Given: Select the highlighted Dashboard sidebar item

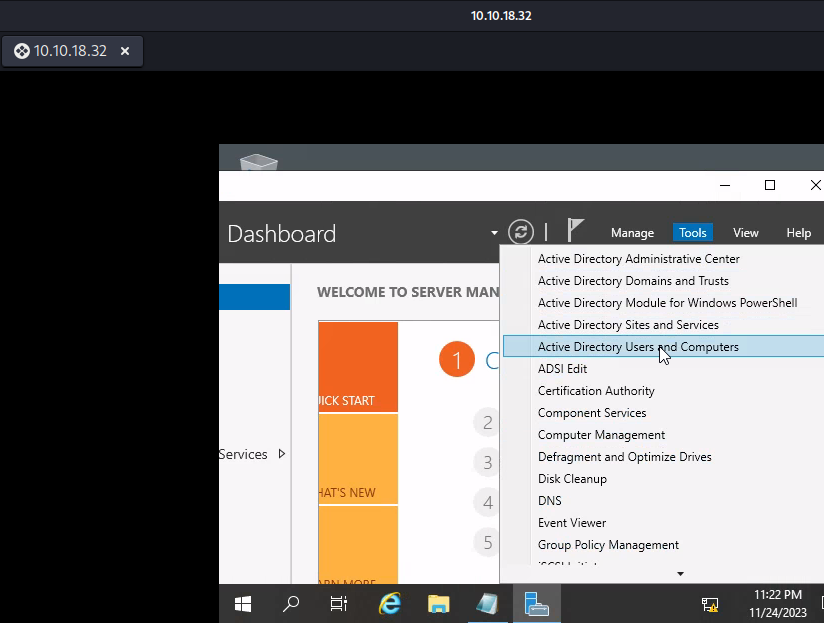Looking at the screenshot, I should coord(254,297).
